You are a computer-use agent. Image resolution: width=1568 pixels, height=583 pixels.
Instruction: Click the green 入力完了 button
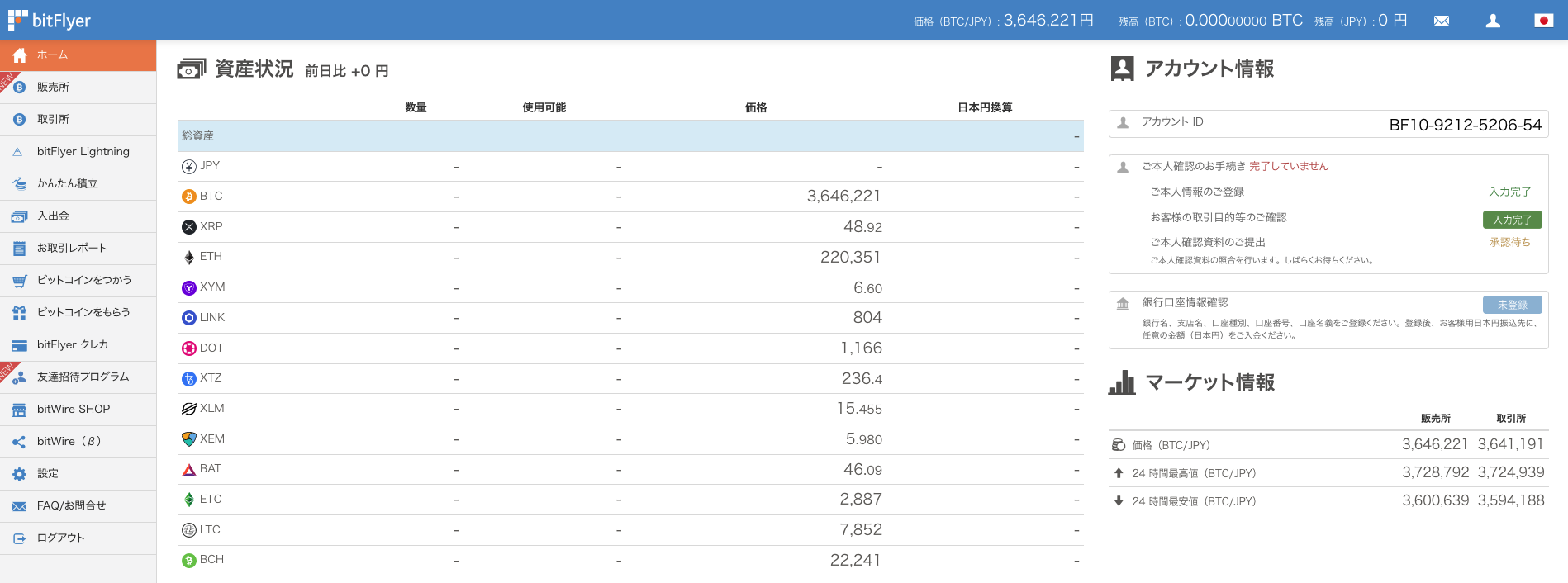pyautogui.click(x=1512, y=220)
